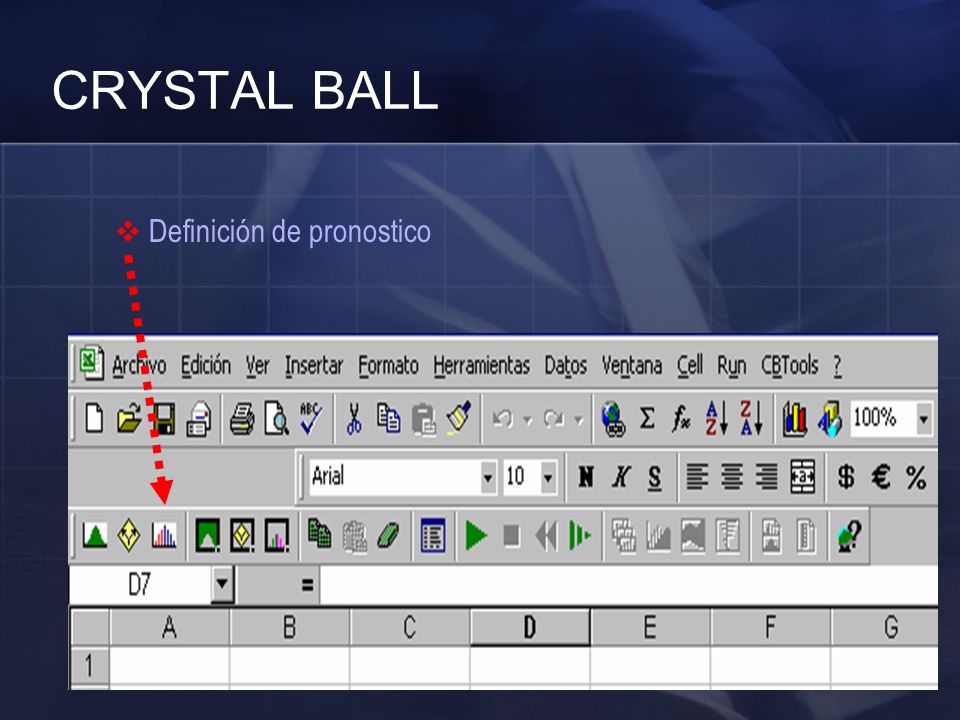Sort descending Z to A
Screen dimensions: 960x720
[x=751, y=419]
